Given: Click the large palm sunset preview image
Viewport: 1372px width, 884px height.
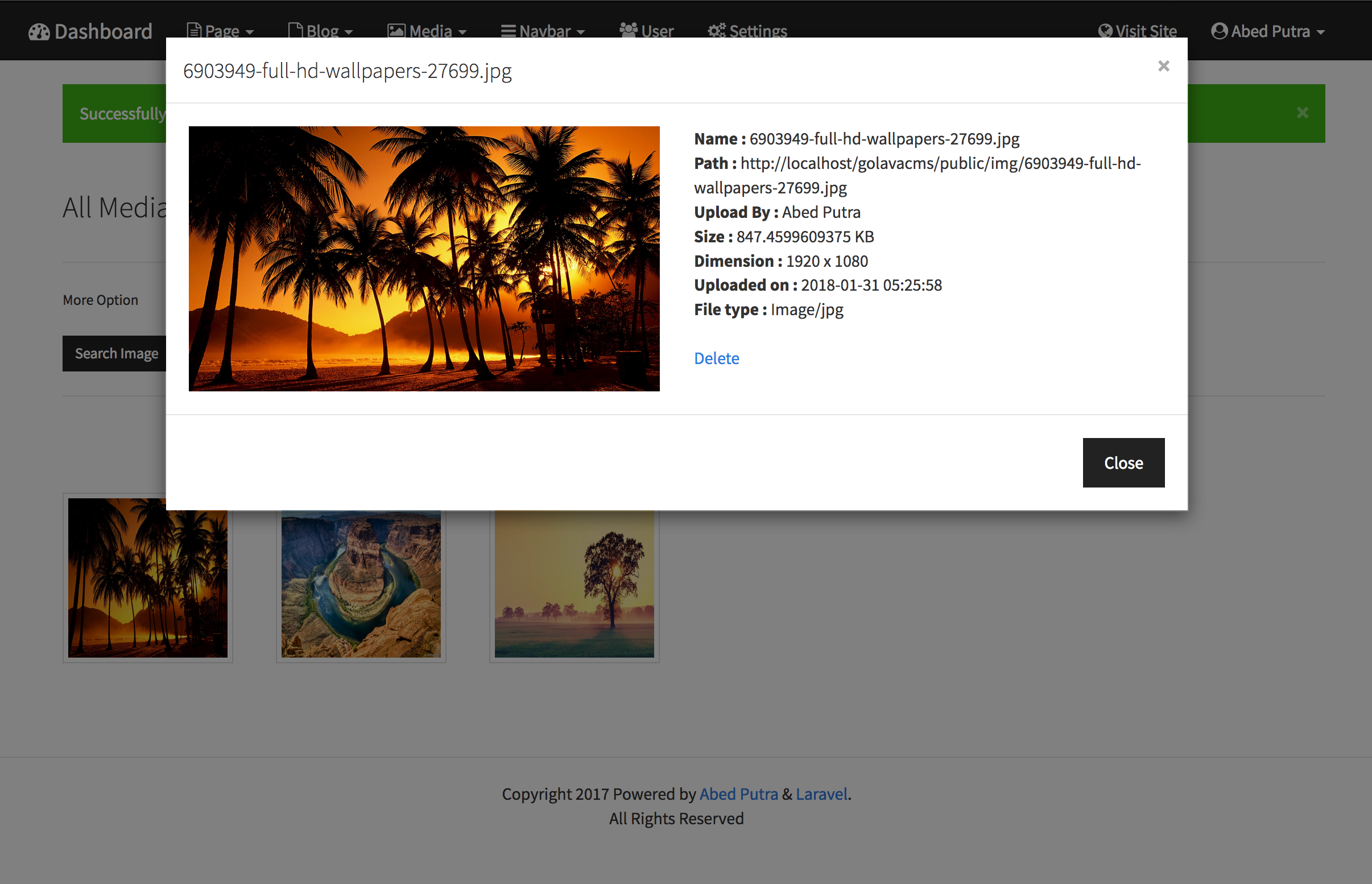Looking at the screenshot, I should [x=424, y=258].
